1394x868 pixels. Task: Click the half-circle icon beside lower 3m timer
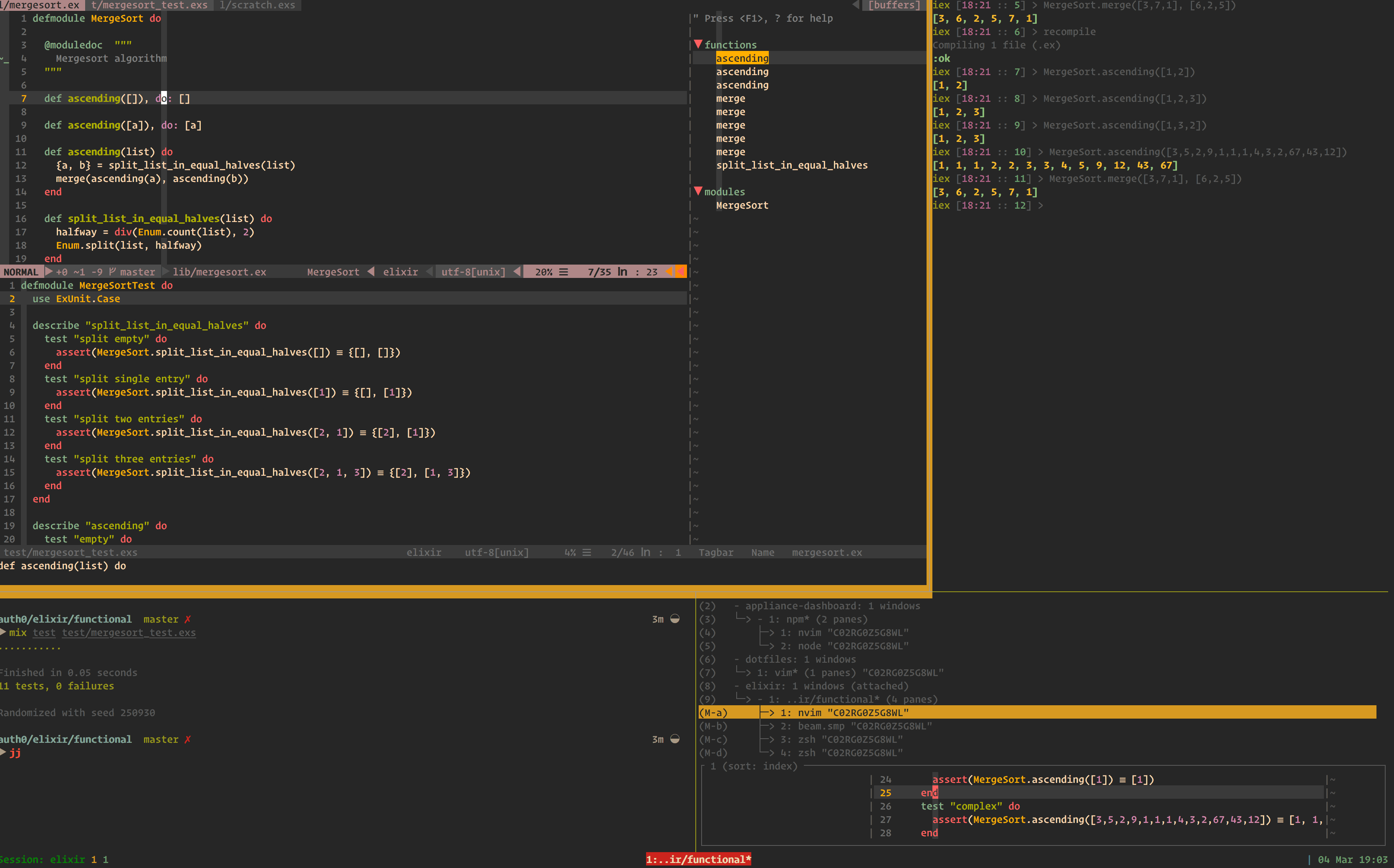coord(675,739)
